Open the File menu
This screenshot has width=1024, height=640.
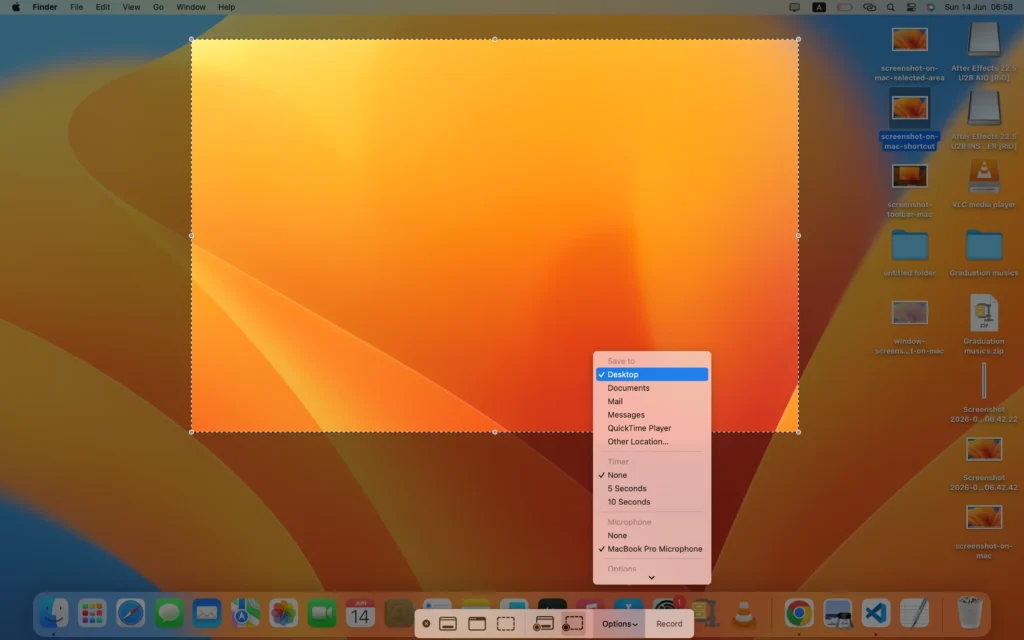pos(76,7)
